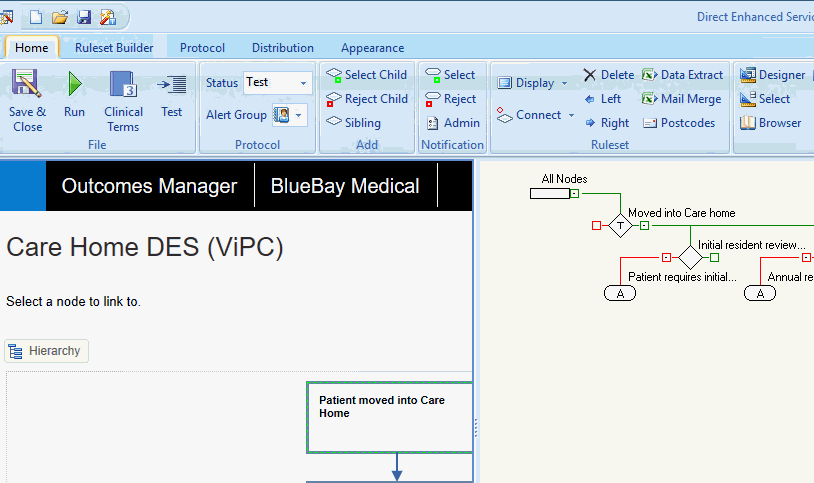Toggle the red box above Patient requires initial
This screenshot has width=814, height=483.
click(666, 258)
